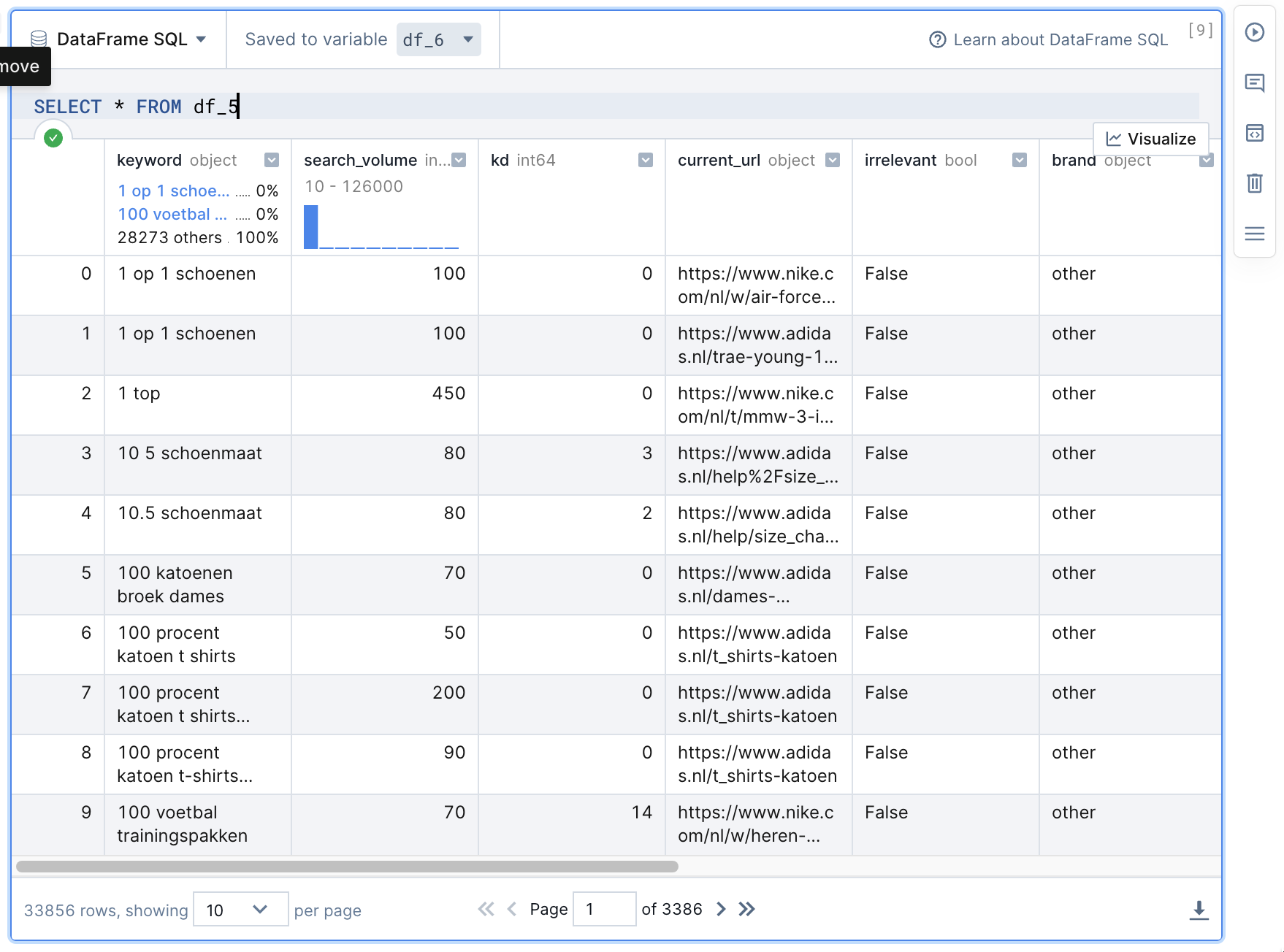Click the '28273 others' summary text
This screenshot has height=952, width=1284.
169,237
